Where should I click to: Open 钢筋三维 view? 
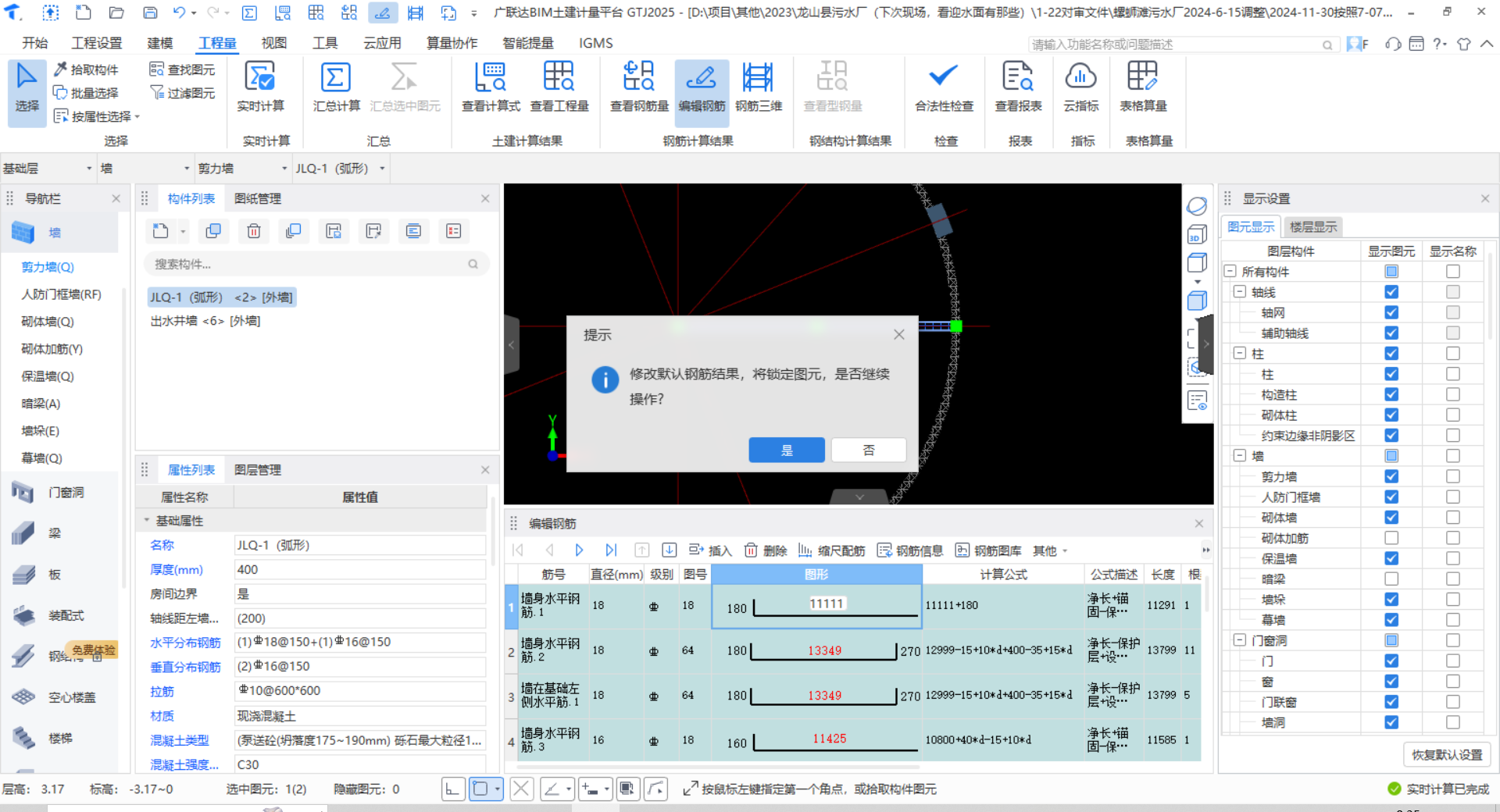pyautogui.click(x=758, y=87)
